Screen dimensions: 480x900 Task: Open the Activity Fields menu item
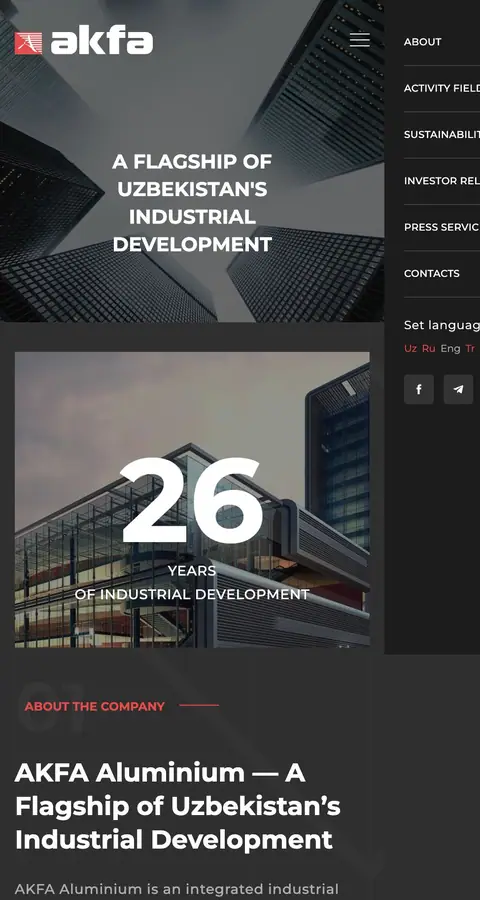(x=442, y=88)
